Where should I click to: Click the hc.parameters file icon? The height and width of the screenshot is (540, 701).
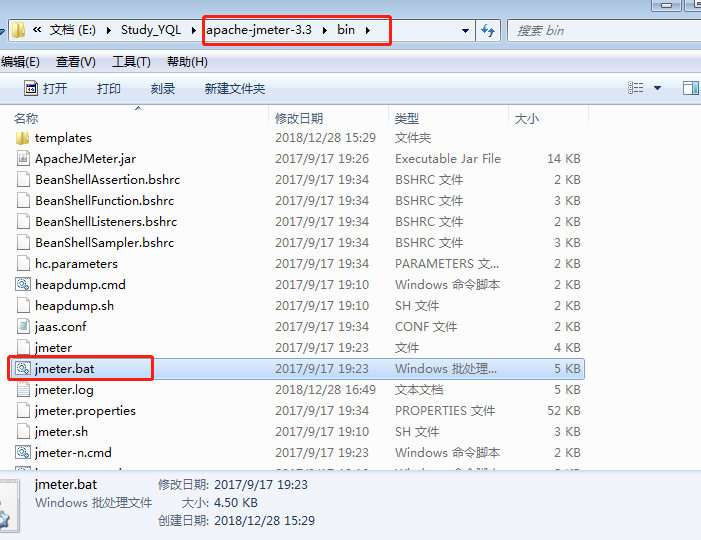pos(23,264)
